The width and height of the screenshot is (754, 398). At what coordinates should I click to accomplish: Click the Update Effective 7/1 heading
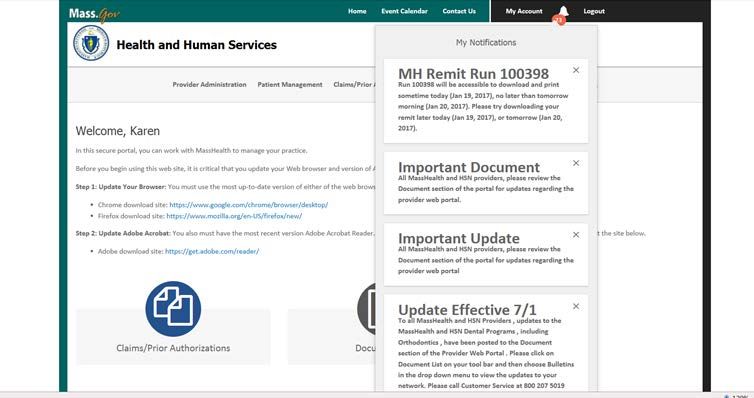pos(467,310)
